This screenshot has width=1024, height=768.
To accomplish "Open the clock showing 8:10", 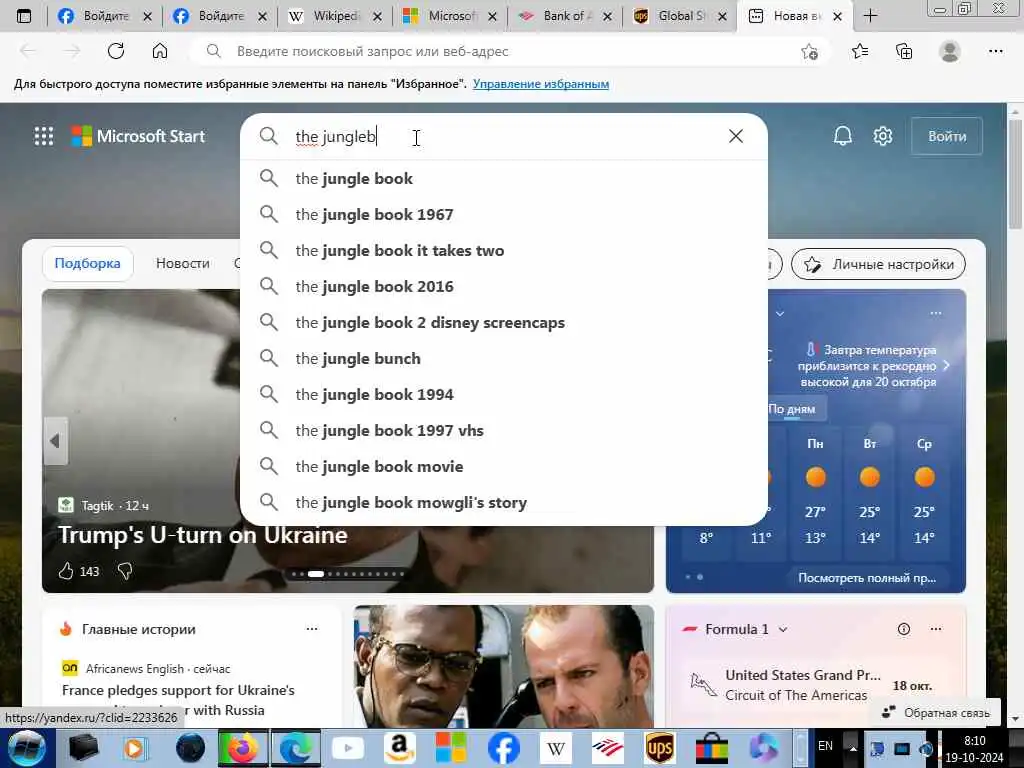I will pyautogui.click(x=974, y=748).
